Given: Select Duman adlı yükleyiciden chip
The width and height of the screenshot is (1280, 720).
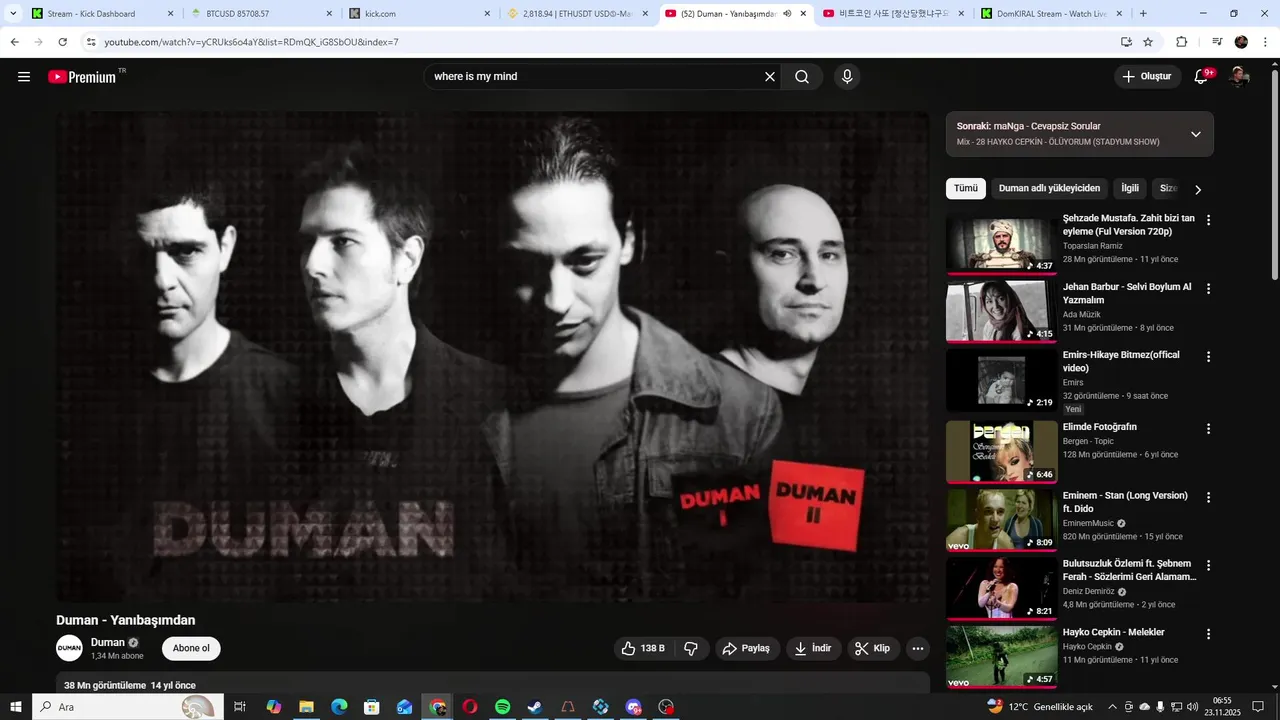Looking at the screenshot, I should 1049,189.
